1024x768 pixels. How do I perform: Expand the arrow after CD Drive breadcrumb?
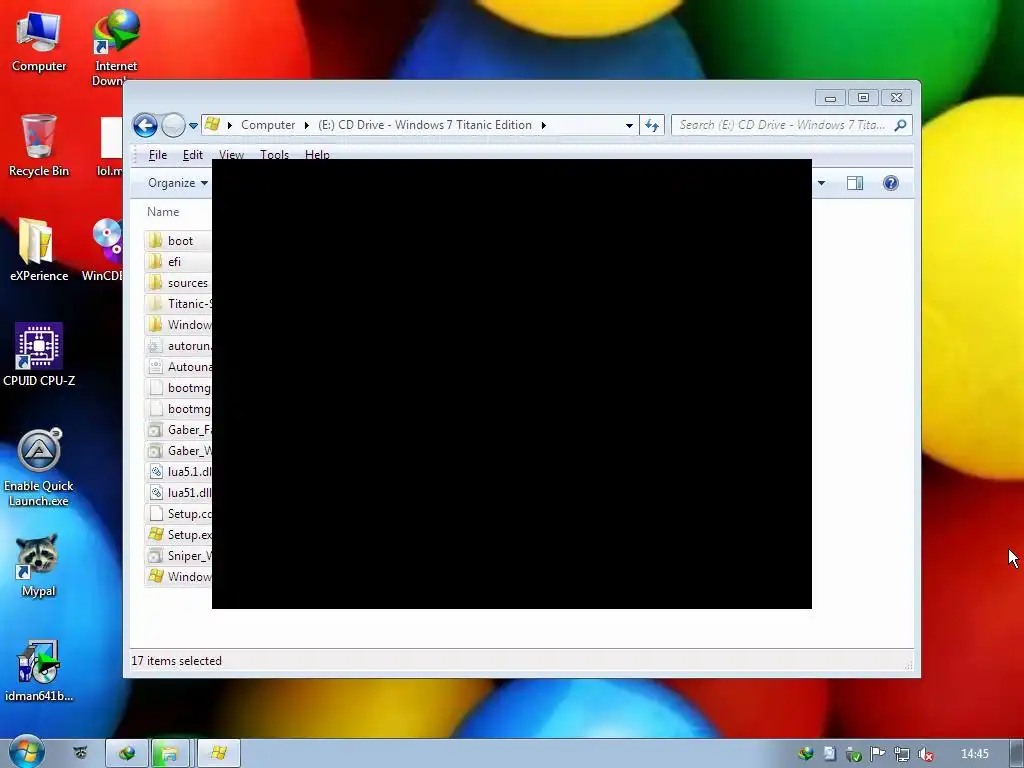click(543, 125)
